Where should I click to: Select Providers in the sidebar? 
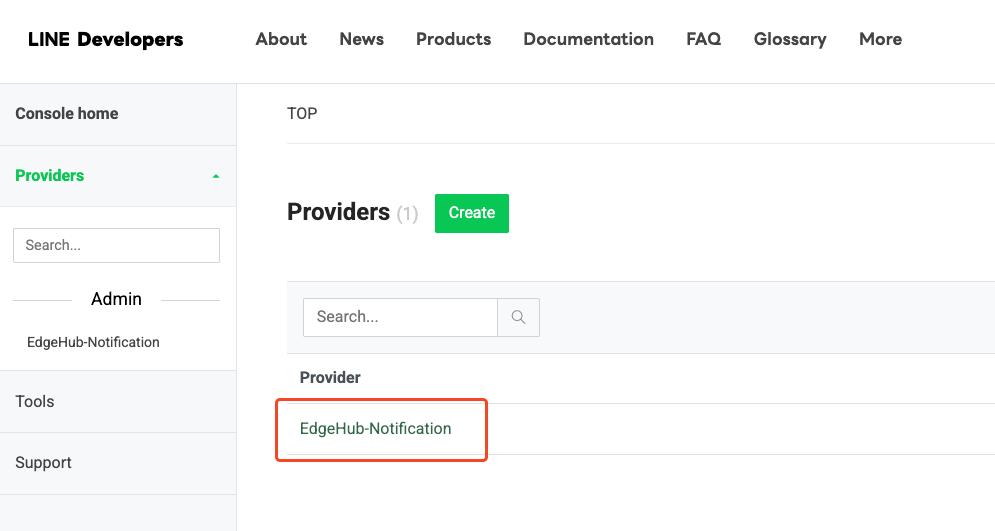(49, 176)
